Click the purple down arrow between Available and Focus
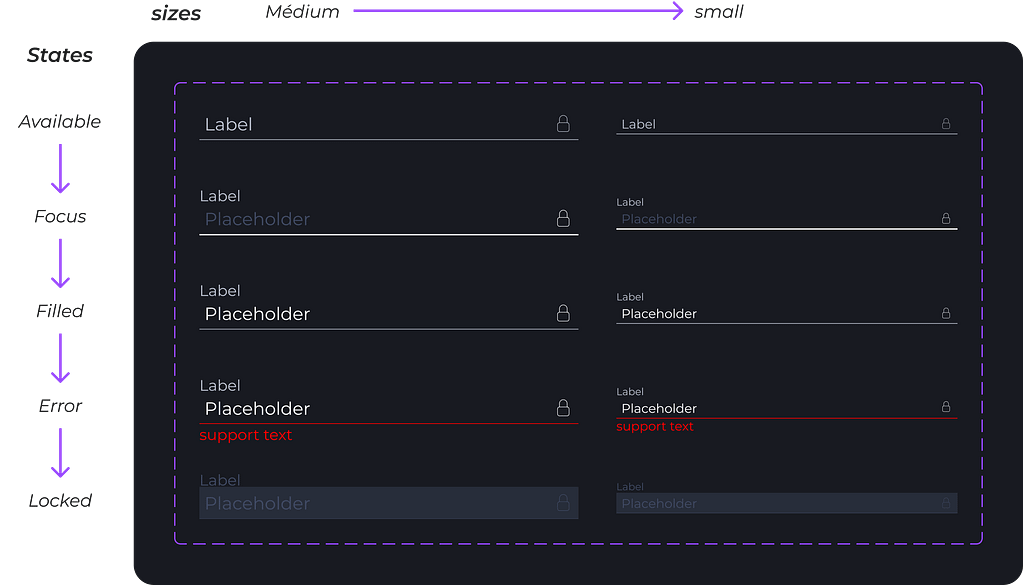1023x585 pixels. click(61, 168)
